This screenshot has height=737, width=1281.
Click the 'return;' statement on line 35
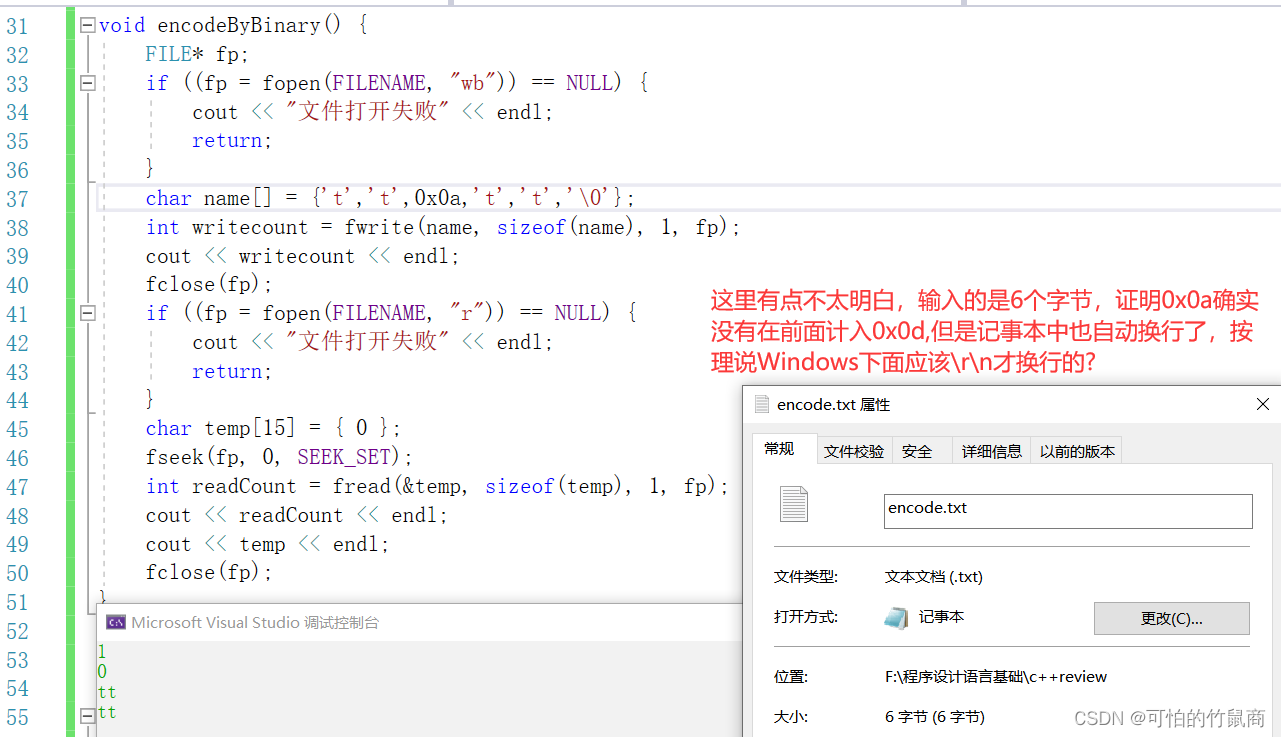click(x=232, y=141)
